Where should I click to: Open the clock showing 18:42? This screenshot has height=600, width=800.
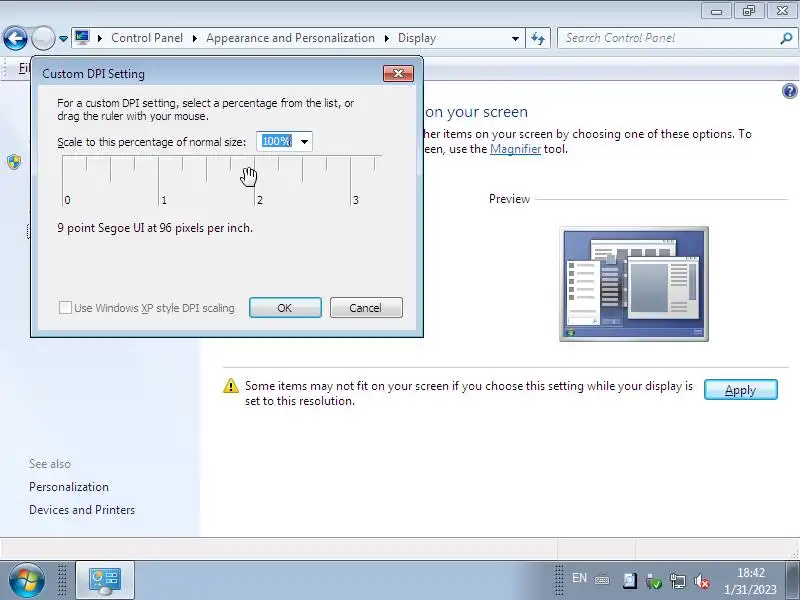click(751, 581)
